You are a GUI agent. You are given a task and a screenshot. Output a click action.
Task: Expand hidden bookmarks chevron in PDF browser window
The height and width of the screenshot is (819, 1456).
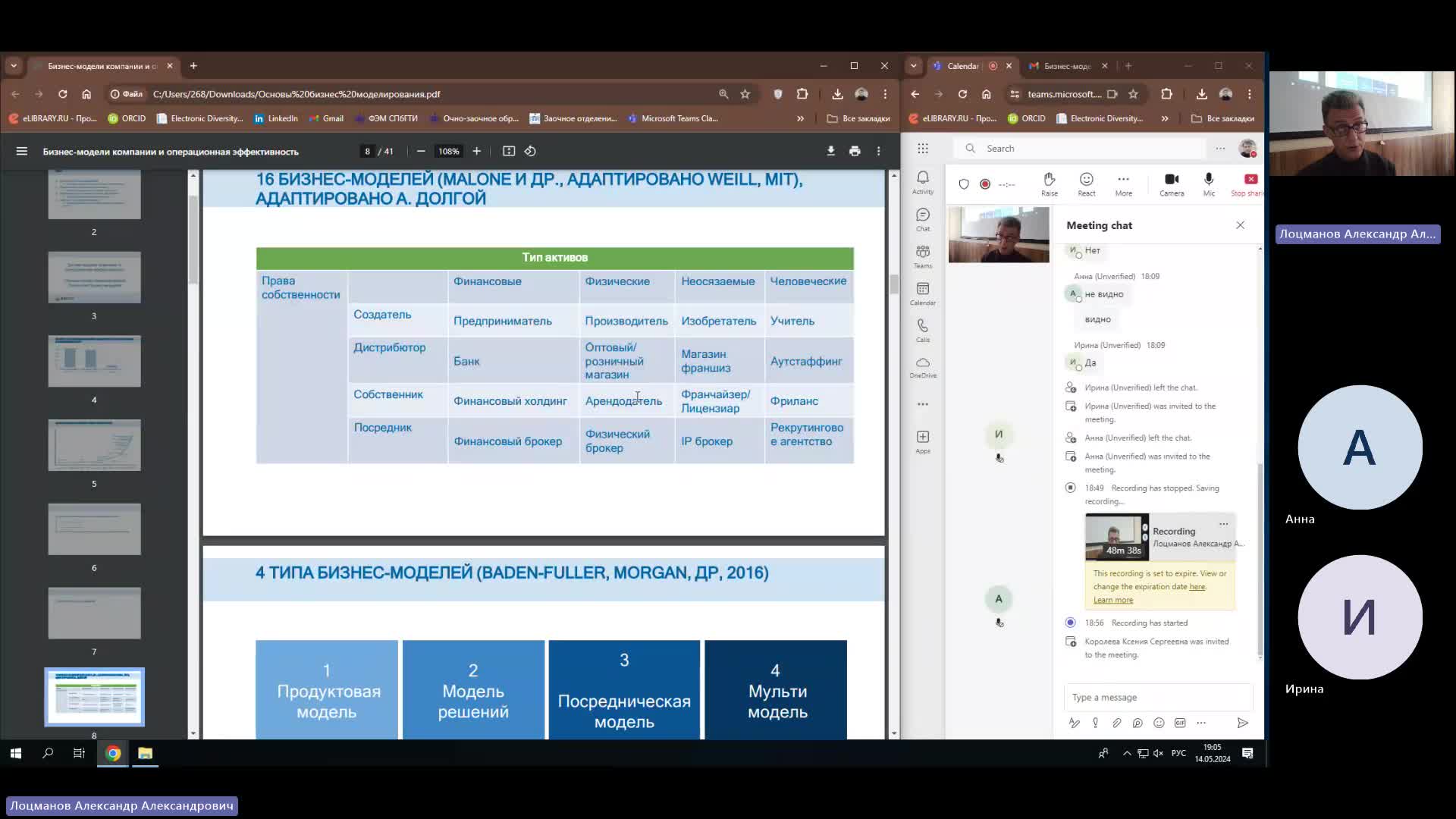click(800, 118)
